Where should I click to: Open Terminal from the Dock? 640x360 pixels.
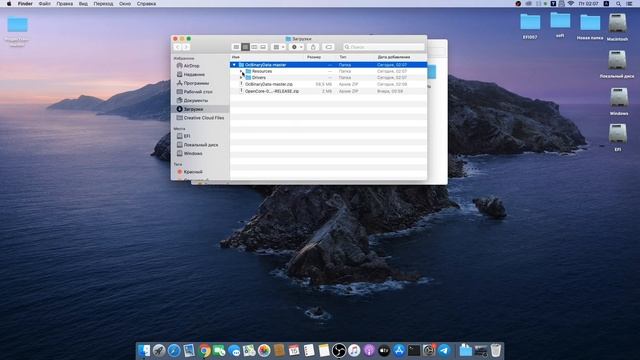pyautogui.click(x=414, y=351)
